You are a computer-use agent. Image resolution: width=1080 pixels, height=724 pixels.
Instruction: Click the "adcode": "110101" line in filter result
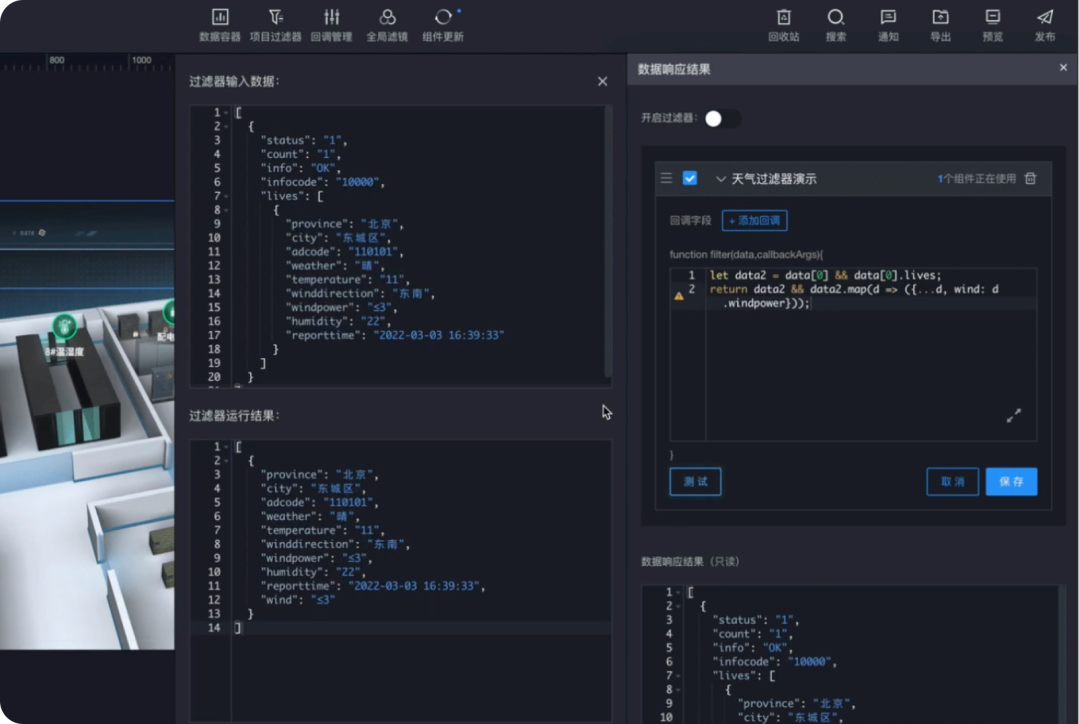coord(320,503)
